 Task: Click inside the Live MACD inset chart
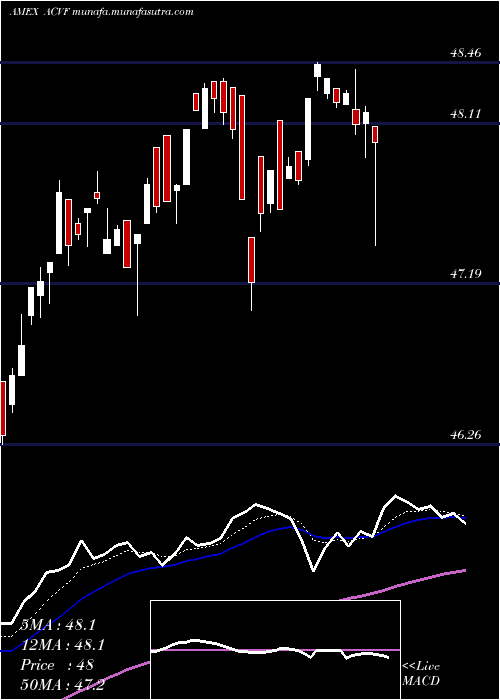(x=275, y=650)
